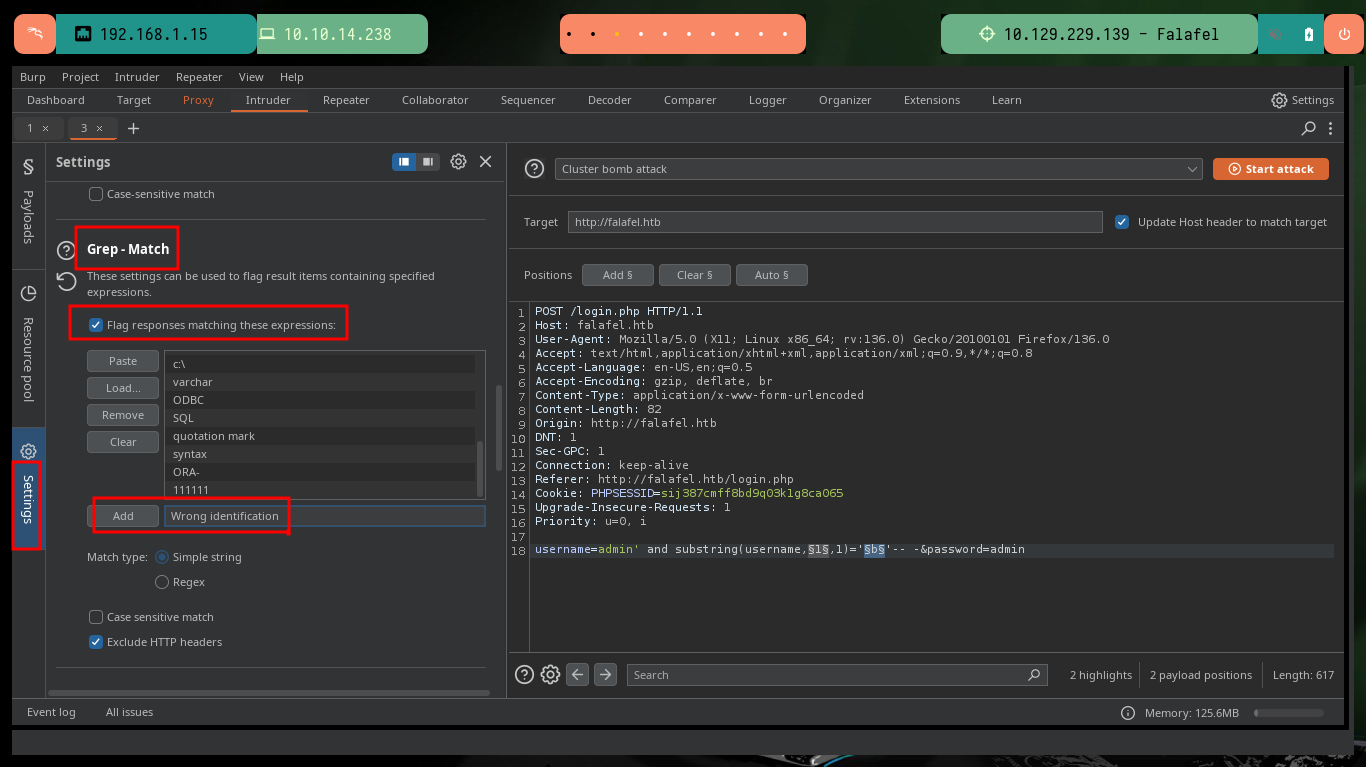Click the memory info icon in status bar
The height and width of the screenshot is (767, 1366).
pos(1128,713)
